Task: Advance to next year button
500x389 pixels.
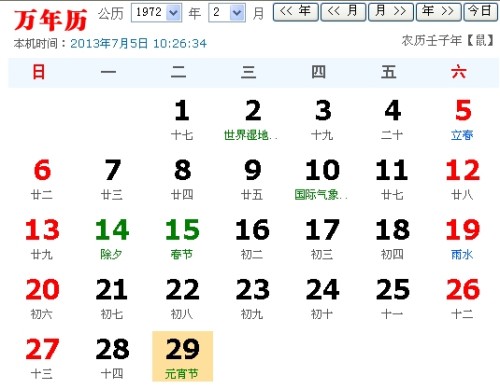Action: click(x=439, y=12)
